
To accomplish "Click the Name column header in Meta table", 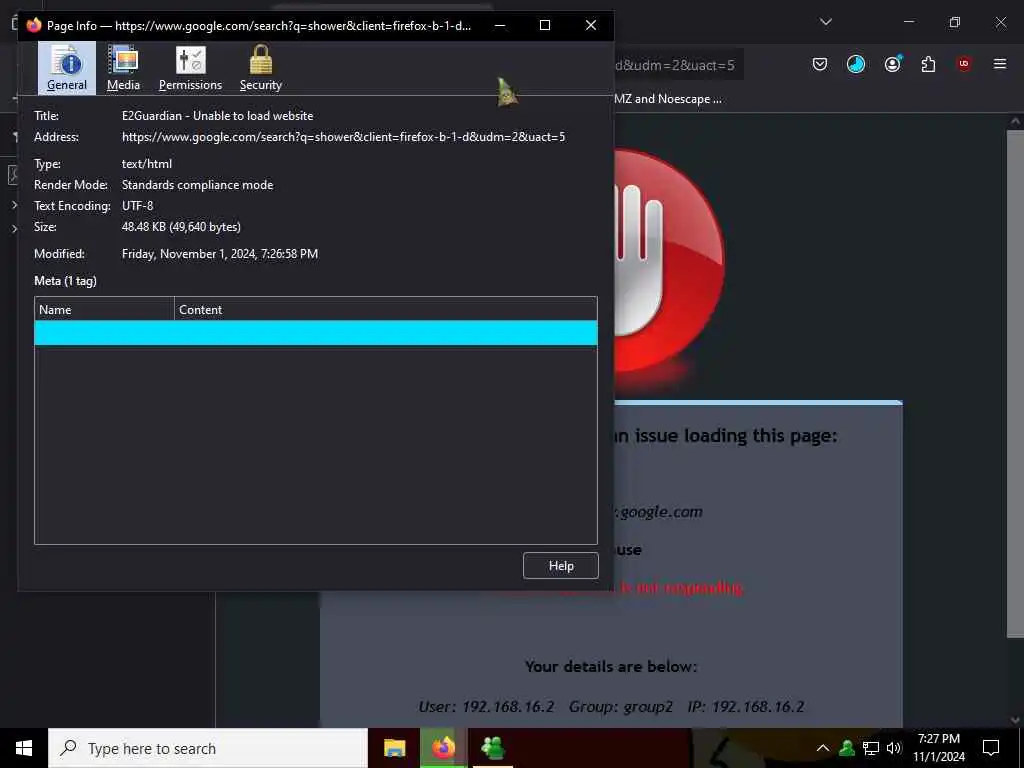I will [104, 310].
